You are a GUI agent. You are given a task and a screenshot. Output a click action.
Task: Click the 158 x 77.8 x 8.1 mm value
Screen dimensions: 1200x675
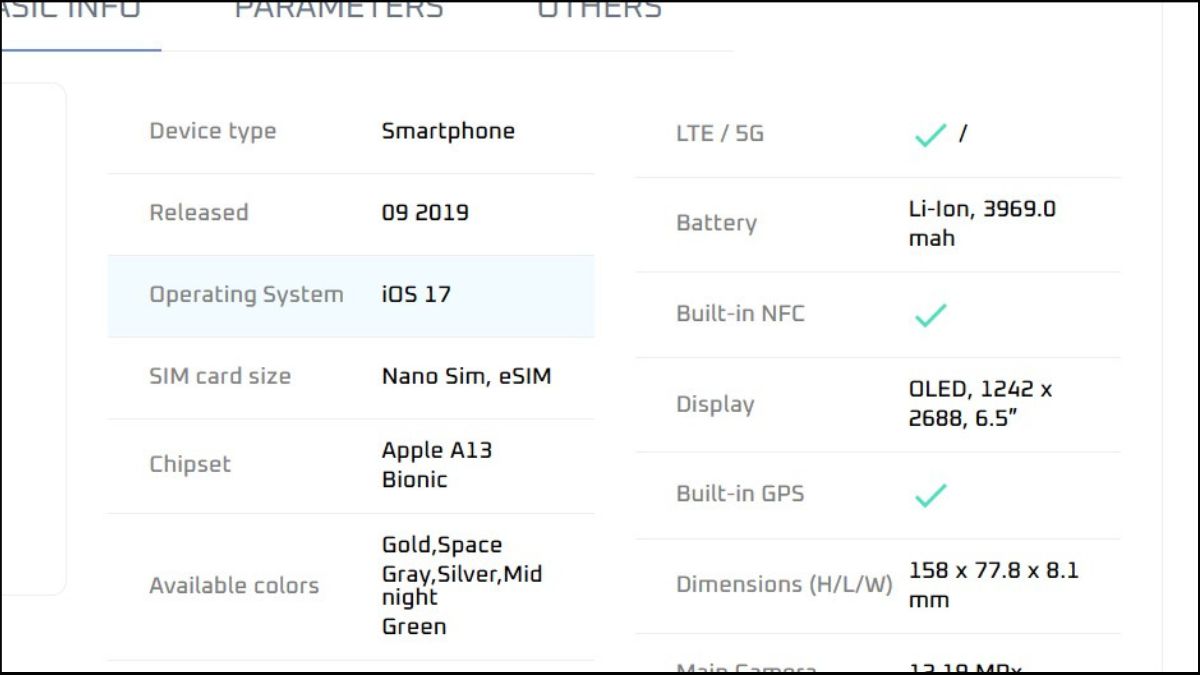pos(993,585)
